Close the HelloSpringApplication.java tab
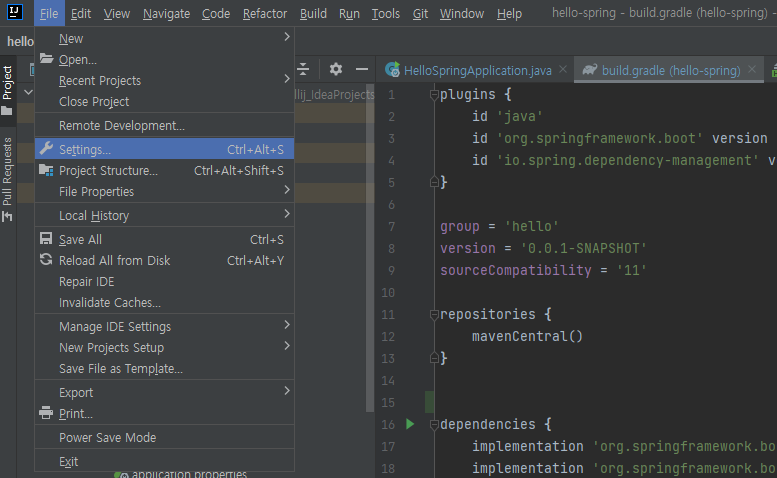The image size is (777, 478). (x=563, y=69)
